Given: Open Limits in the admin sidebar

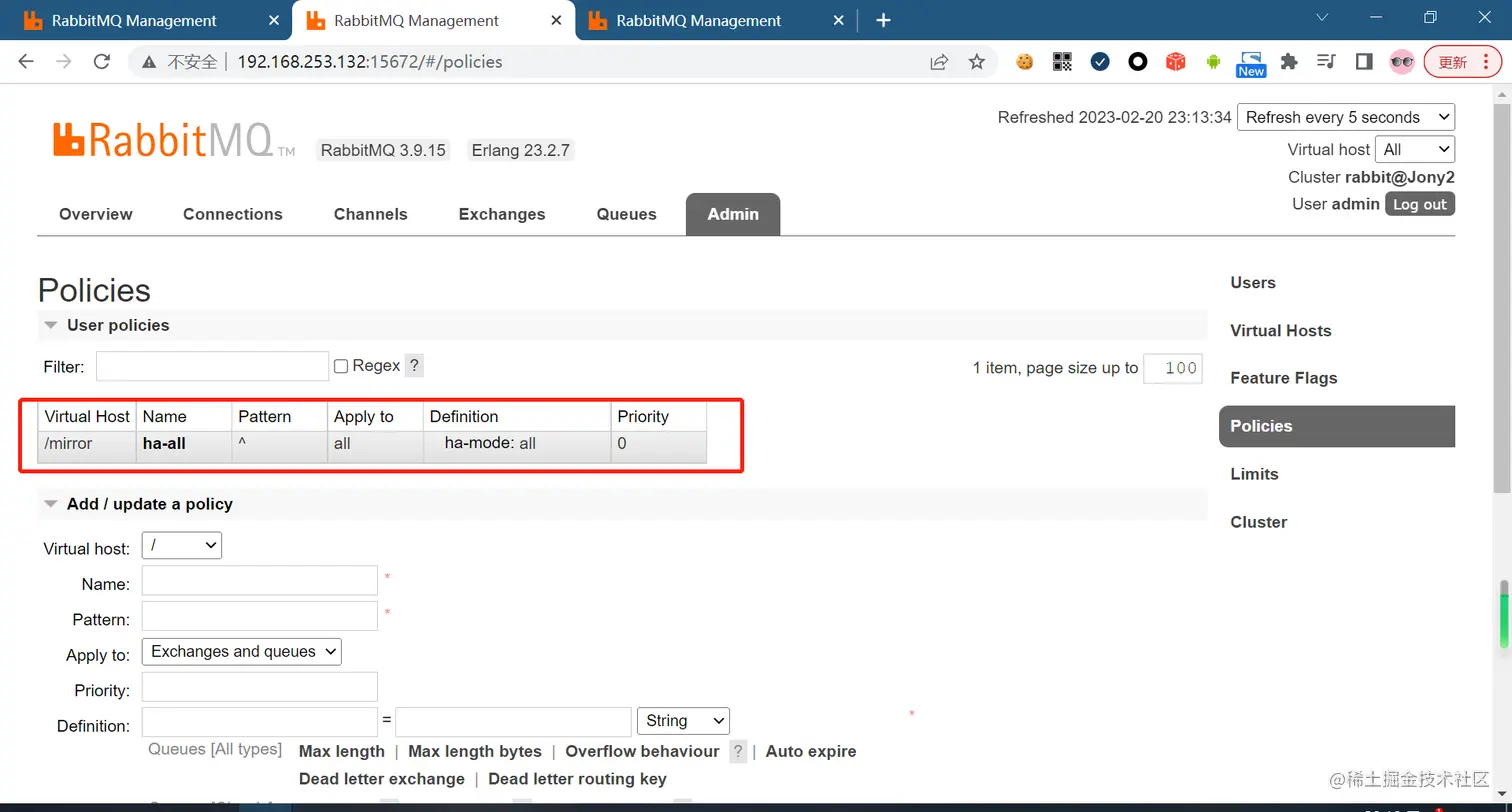Looking at the screenshot, I should [1255, 474].
